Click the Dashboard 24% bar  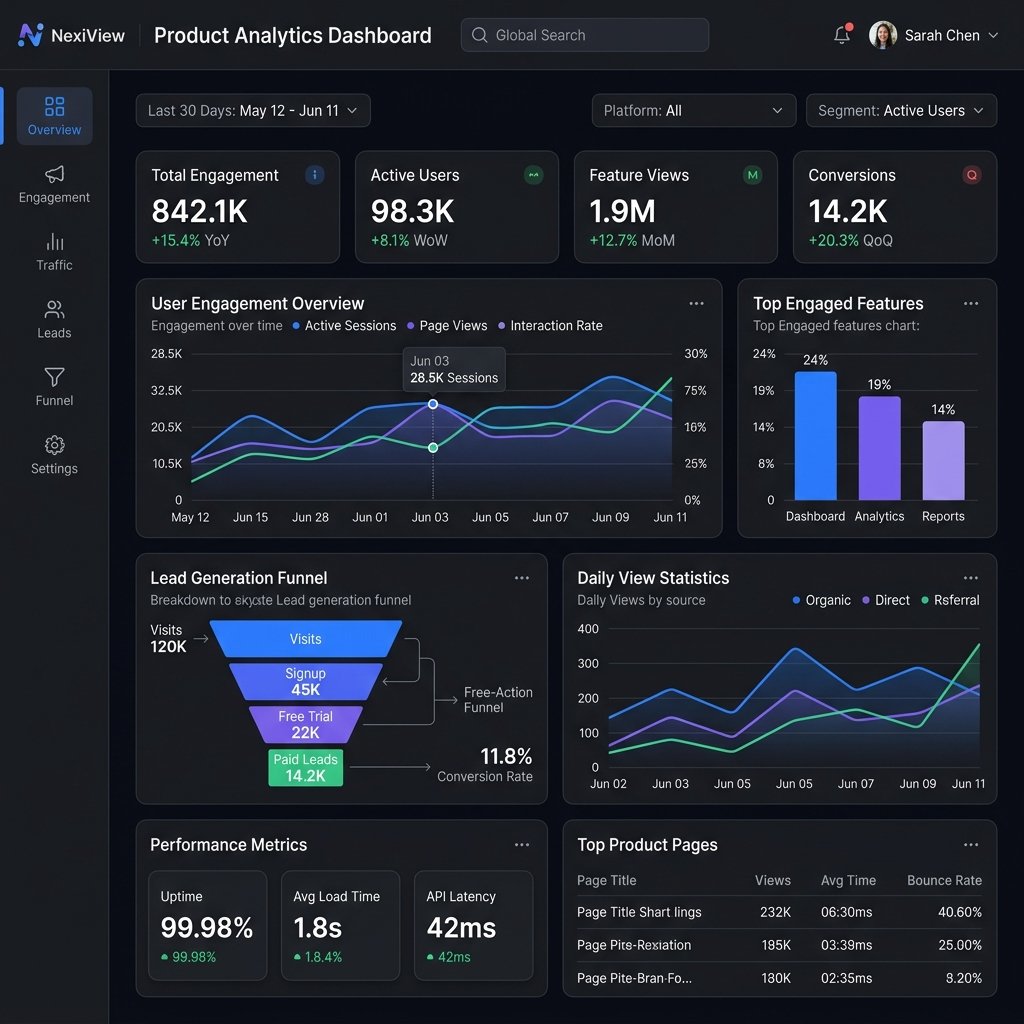(816, 436)
